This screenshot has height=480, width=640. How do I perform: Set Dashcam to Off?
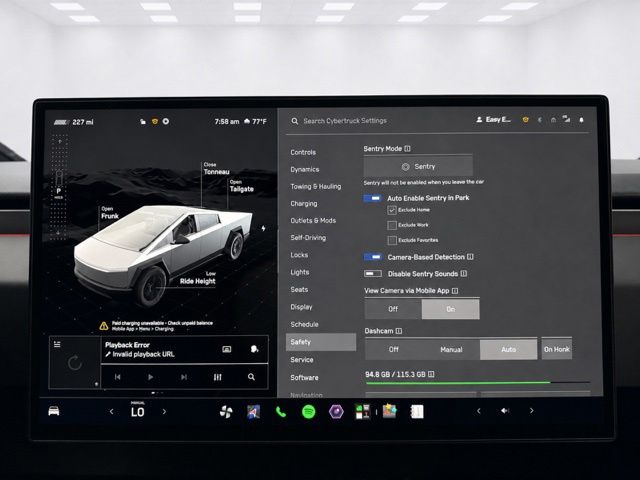pos(393,349)
